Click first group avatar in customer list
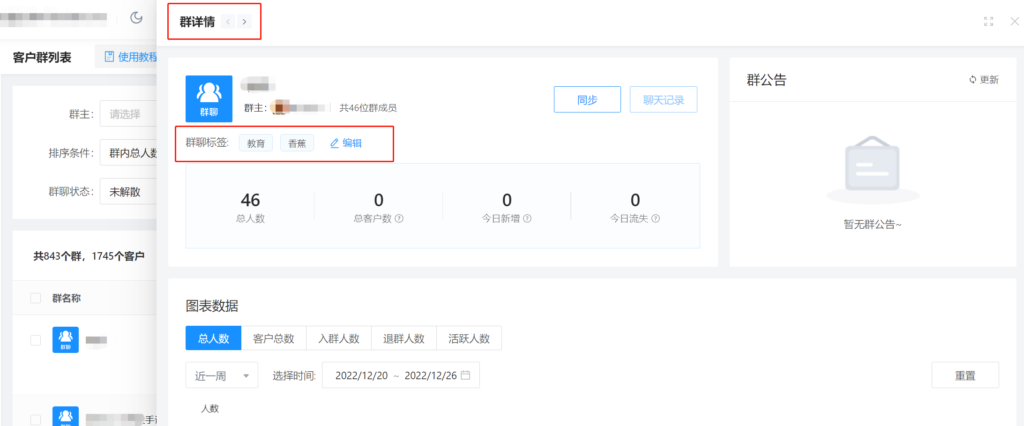 [x=65, y=340]
